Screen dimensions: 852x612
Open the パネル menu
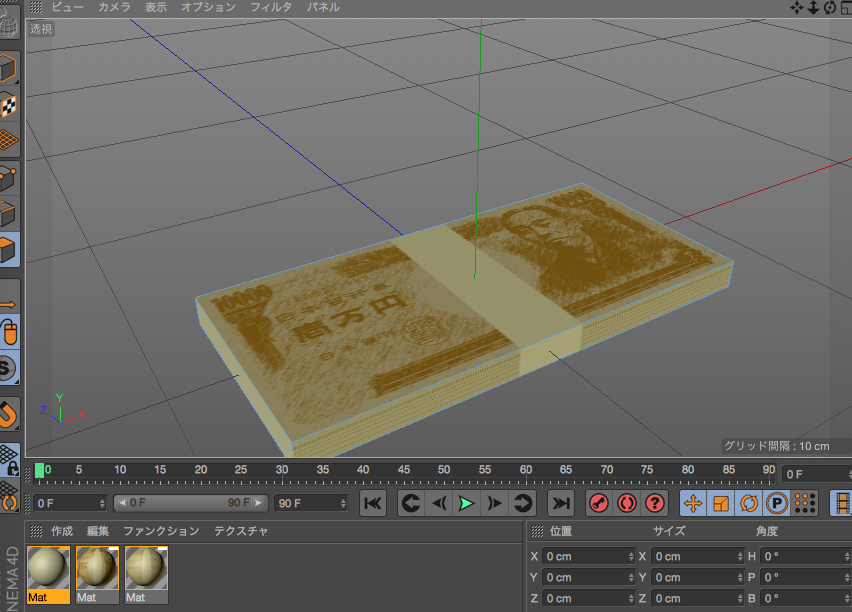pyautogui.click(x=323, y=7)
